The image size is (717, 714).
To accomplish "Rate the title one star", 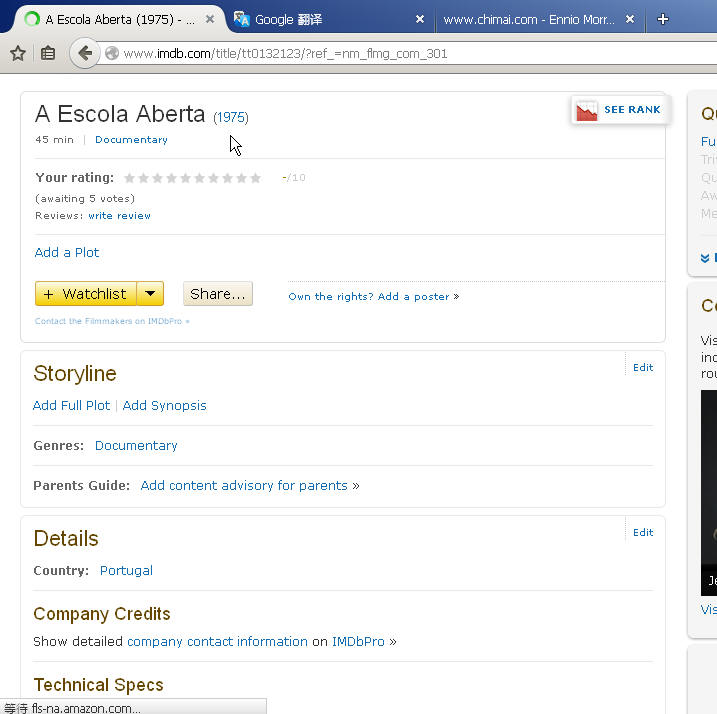I will [130, 178].
